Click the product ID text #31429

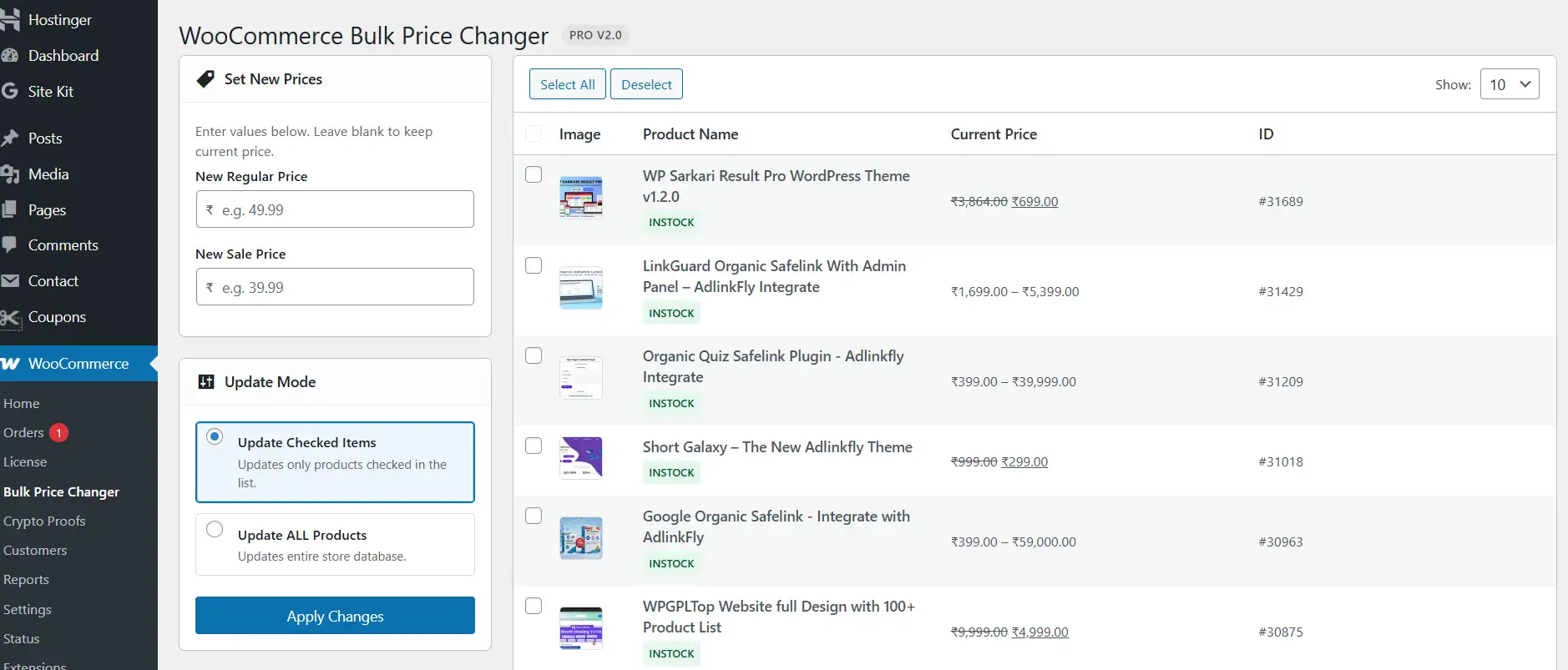tap(1281, 292)
